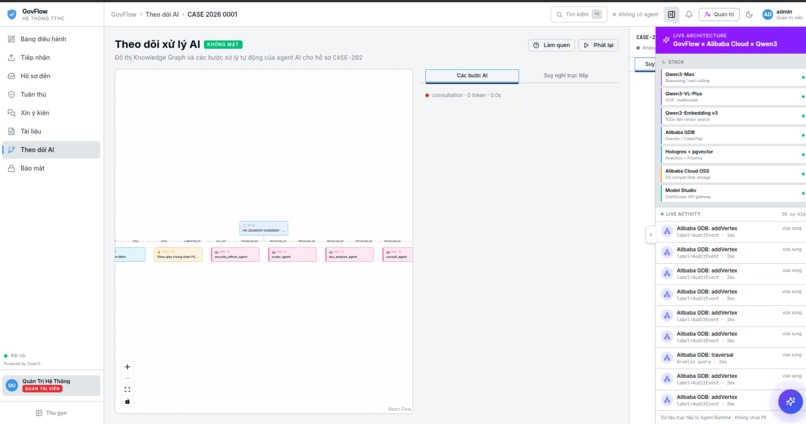Click the Xin ý kiến chat icon

coord(11,113)
